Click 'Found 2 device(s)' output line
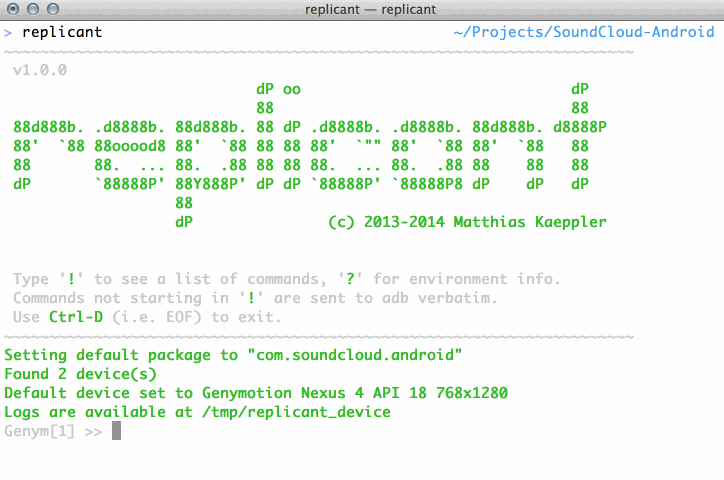Screen dimensions: 724x480 (x=80, y=374)
